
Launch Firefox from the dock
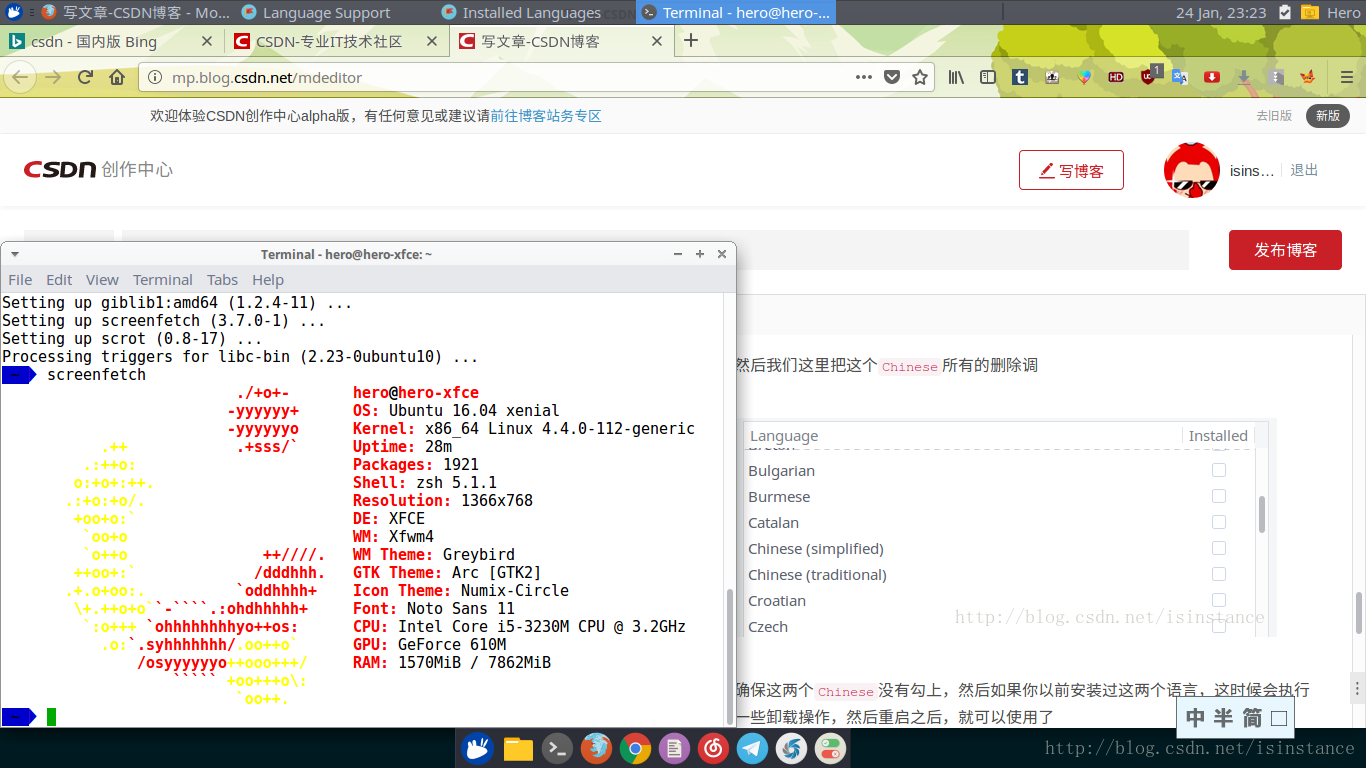(x=596, y=748)
